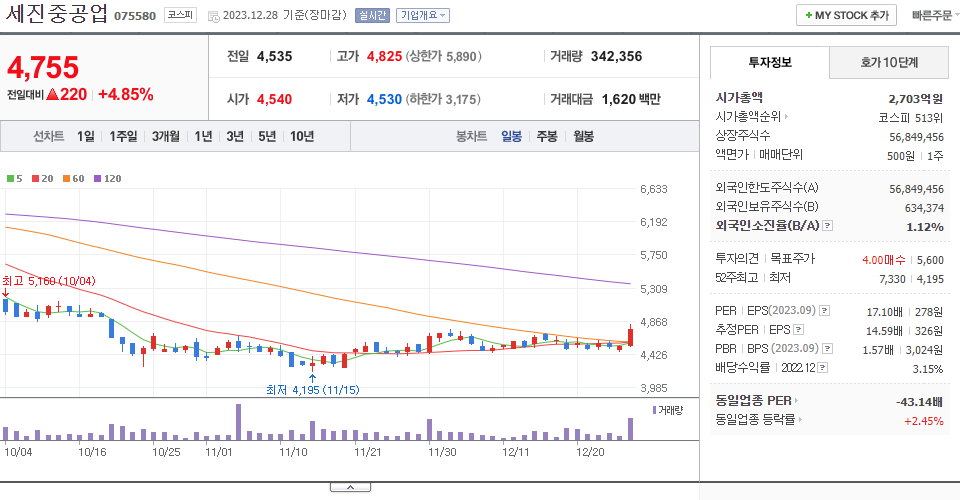
Task: Select the 월봉 candlestick chart
Action: tap(583, 136)
